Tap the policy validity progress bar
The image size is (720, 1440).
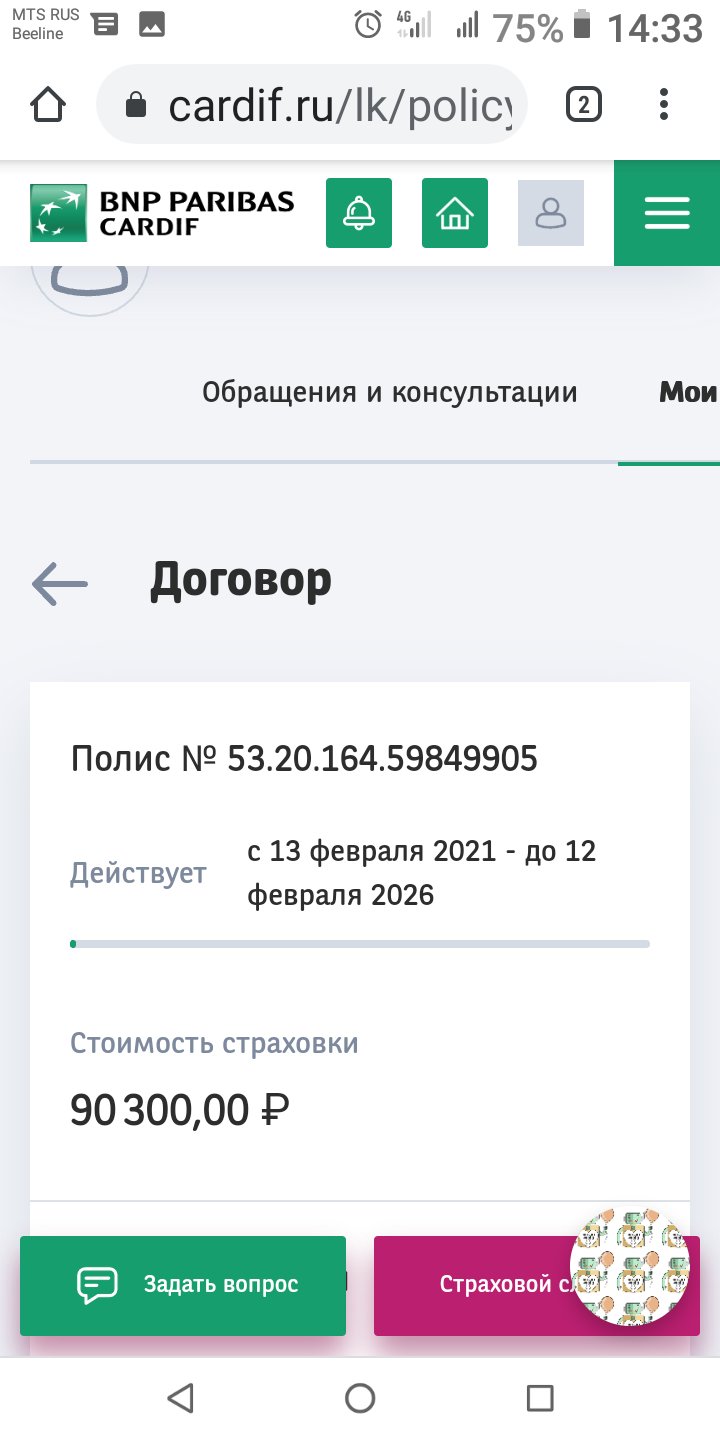point(360,943)
